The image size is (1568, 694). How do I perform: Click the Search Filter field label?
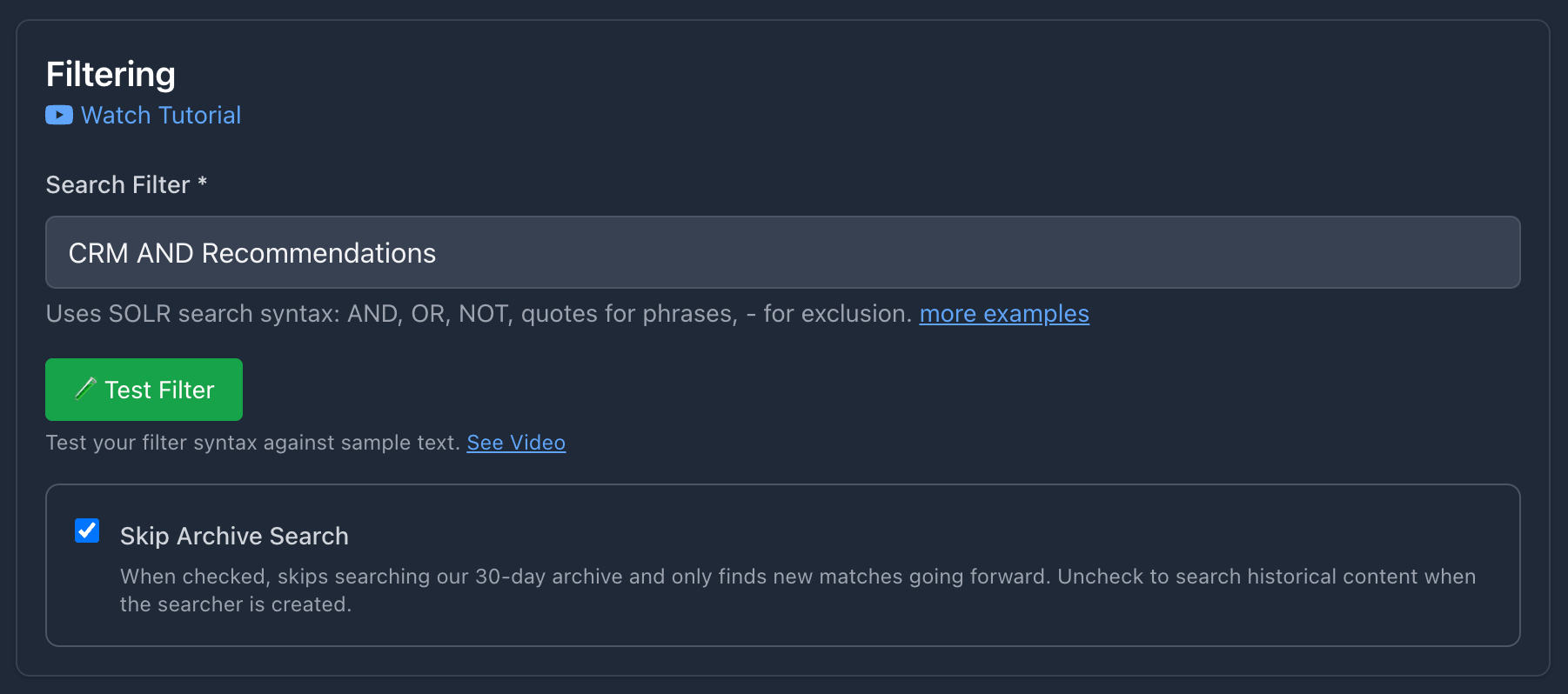(117, 184)
